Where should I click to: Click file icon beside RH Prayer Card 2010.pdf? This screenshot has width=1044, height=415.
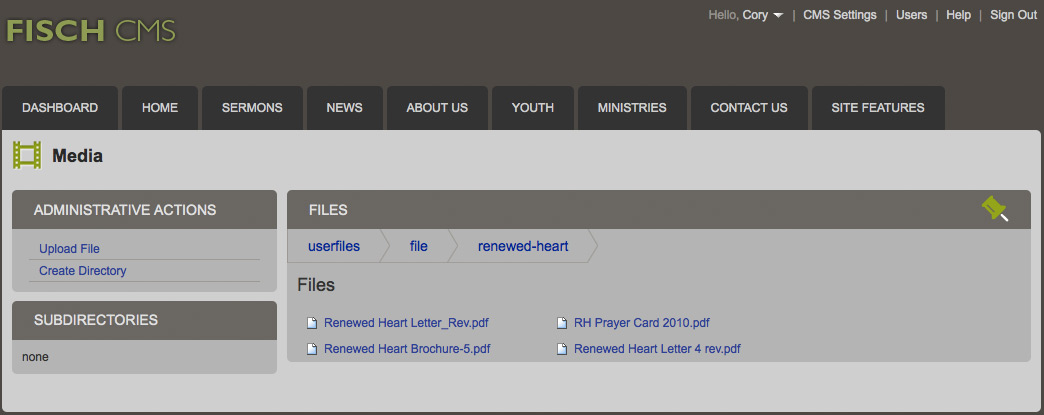562,323
